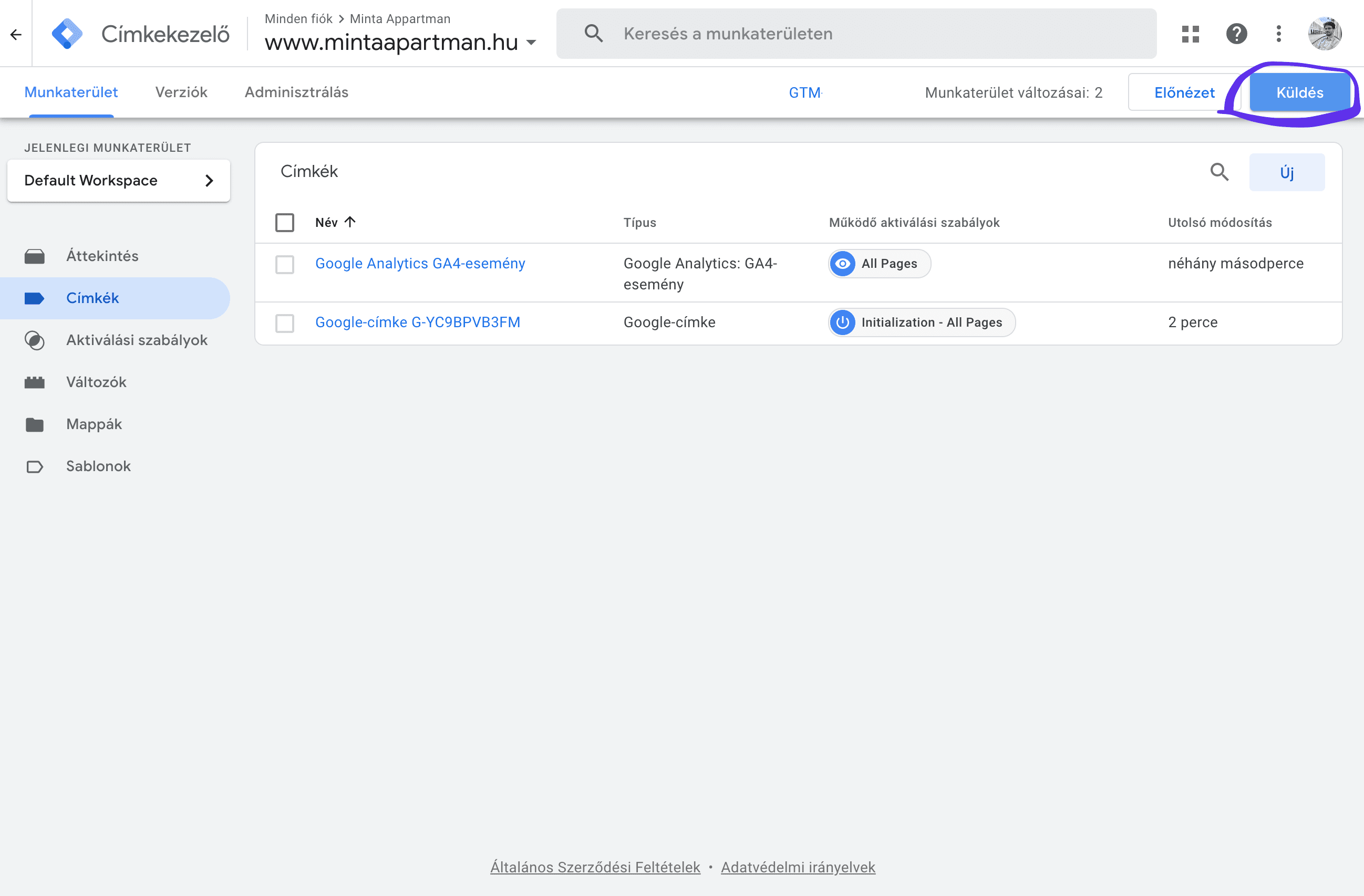Screen dimensions: 1364x896
Task: Open Általános Szerződési Feltételek link
Action: [x=595, y=867]
